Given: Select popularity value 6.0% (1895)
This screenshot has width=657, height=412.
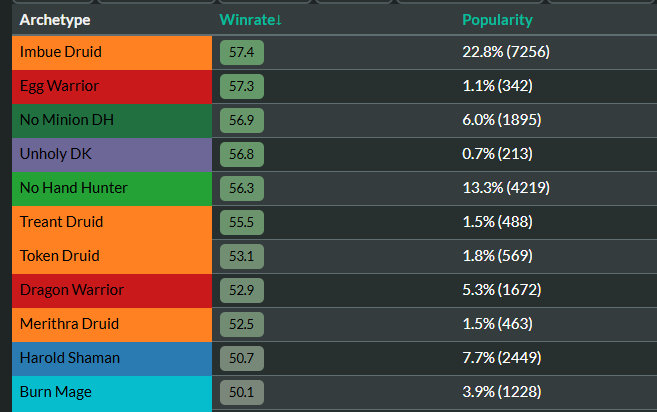Looking at the screenshot, I should click(x=502, y=120).
